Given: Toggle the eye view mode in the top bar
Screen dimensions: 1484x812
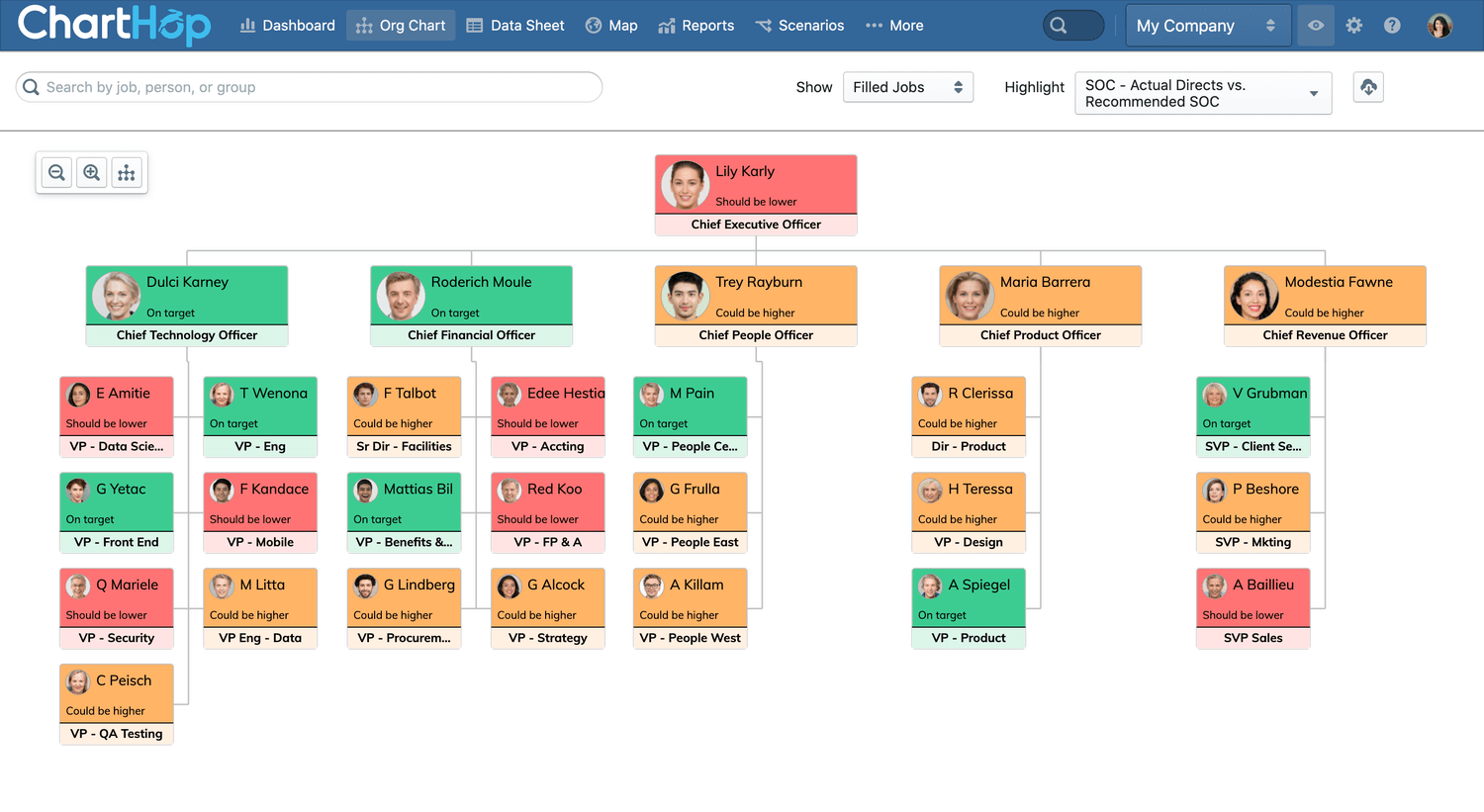Looking at the screenshot, I should 1315,25.
